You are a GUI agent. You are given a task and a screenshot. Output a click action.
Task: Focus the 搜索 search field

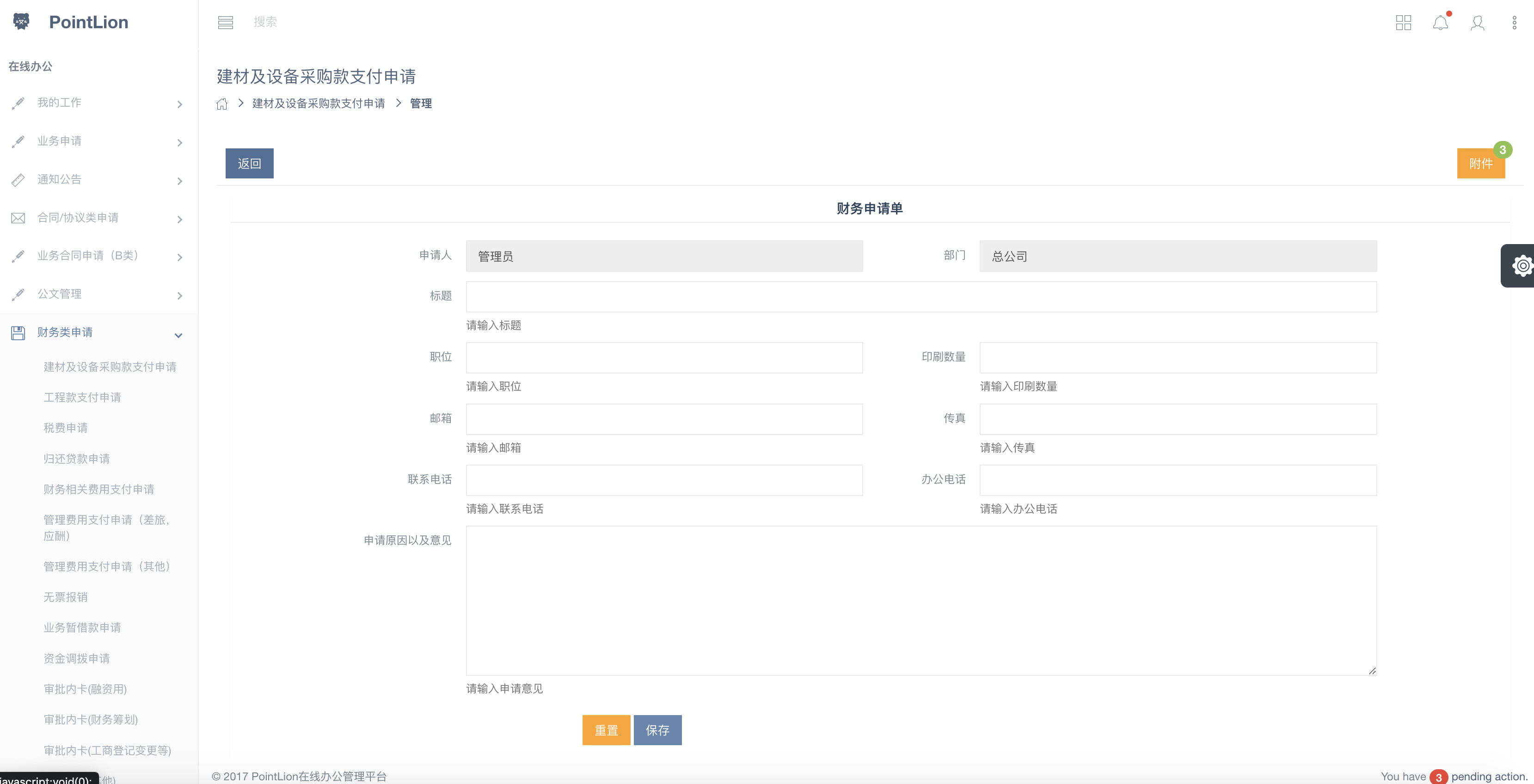(265, 22)
